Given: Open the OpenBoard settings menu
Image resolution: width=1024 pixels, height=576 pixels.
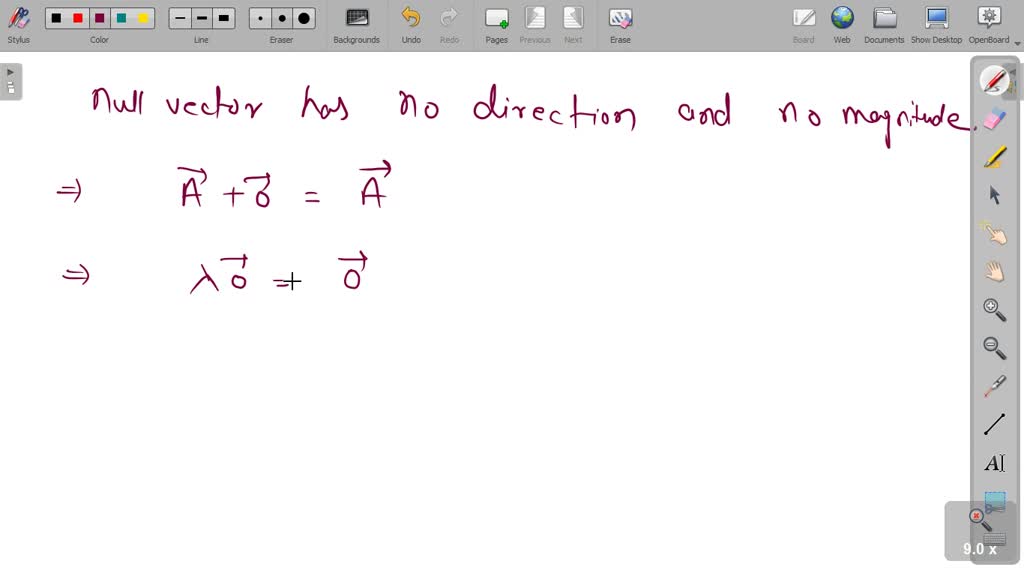Looking at the screenshot, I should [989, 25].
